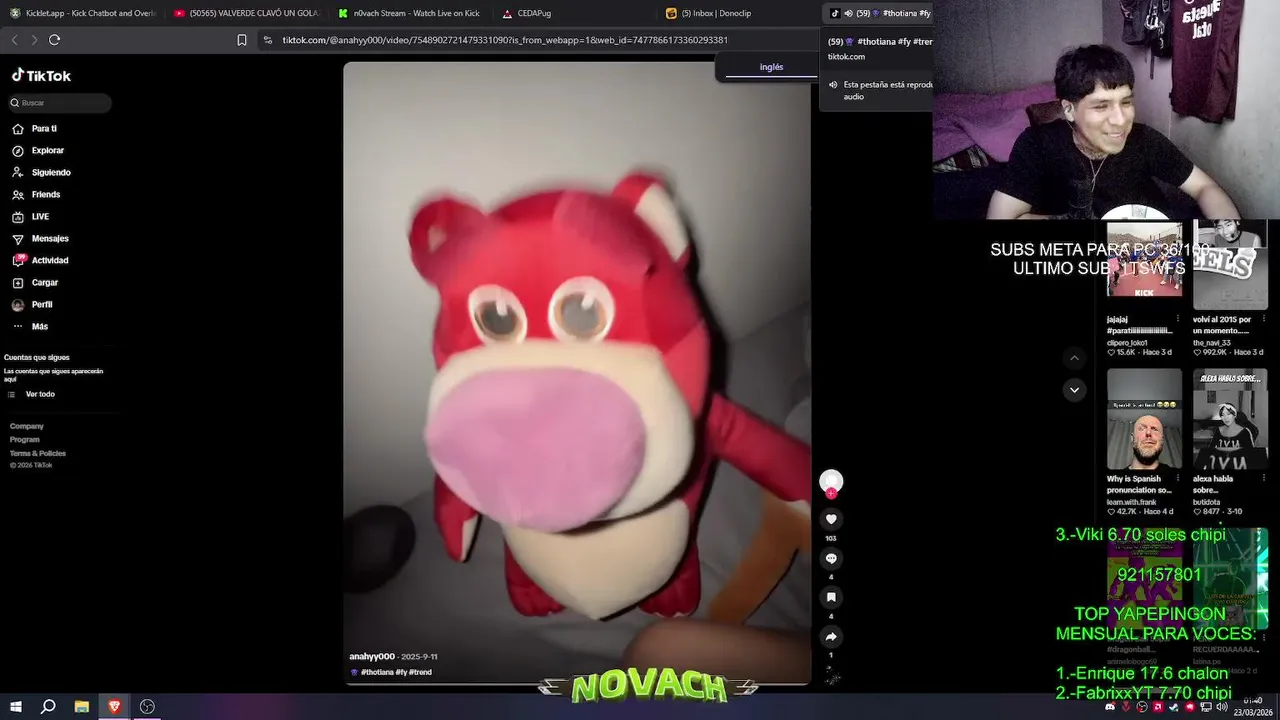This screenshot has width=1280, height=720.
Task: Open Brave browser taskbar icon
Action: point(114,707)
